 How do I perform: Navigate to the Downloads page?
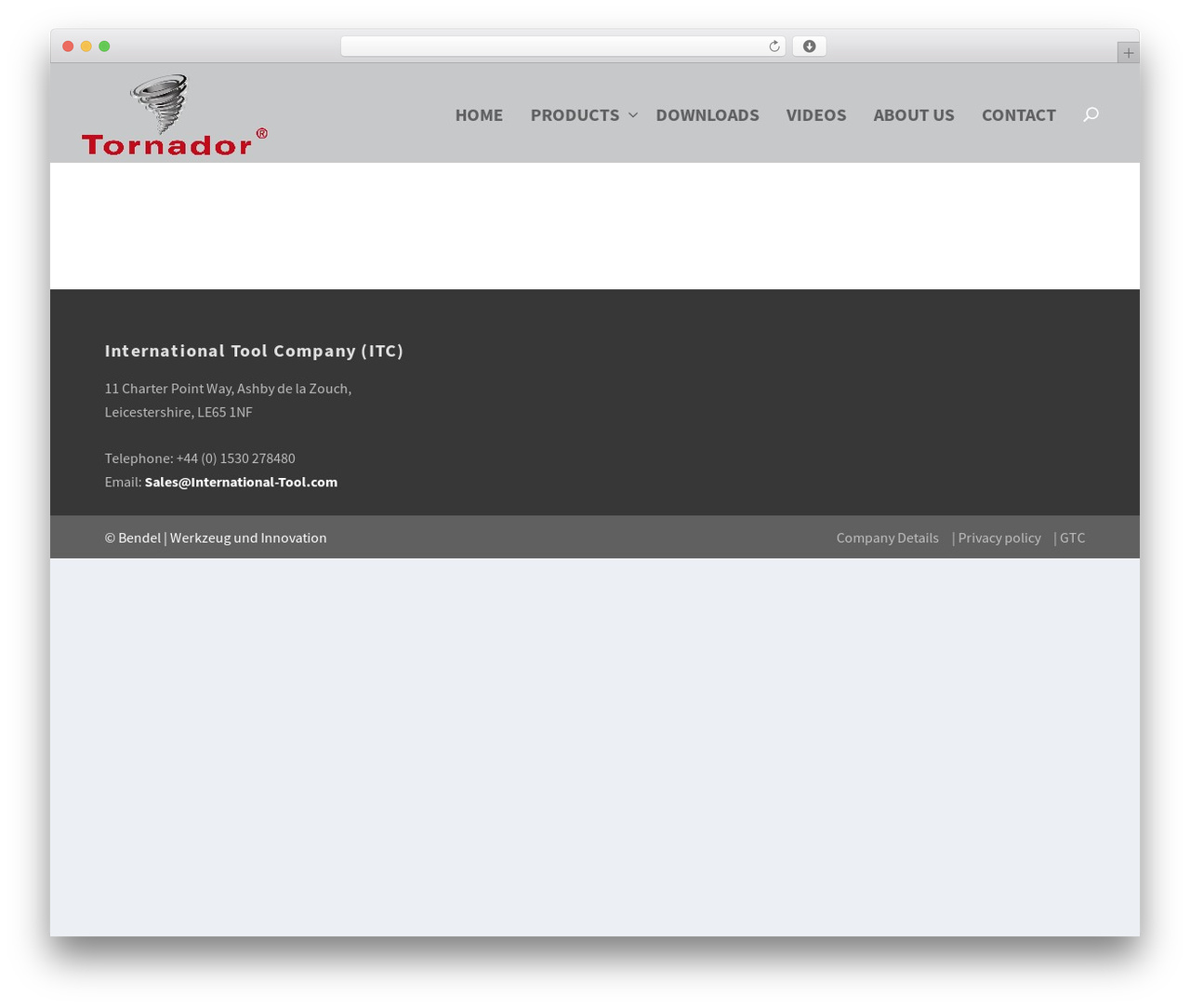[x=707, y=114]
